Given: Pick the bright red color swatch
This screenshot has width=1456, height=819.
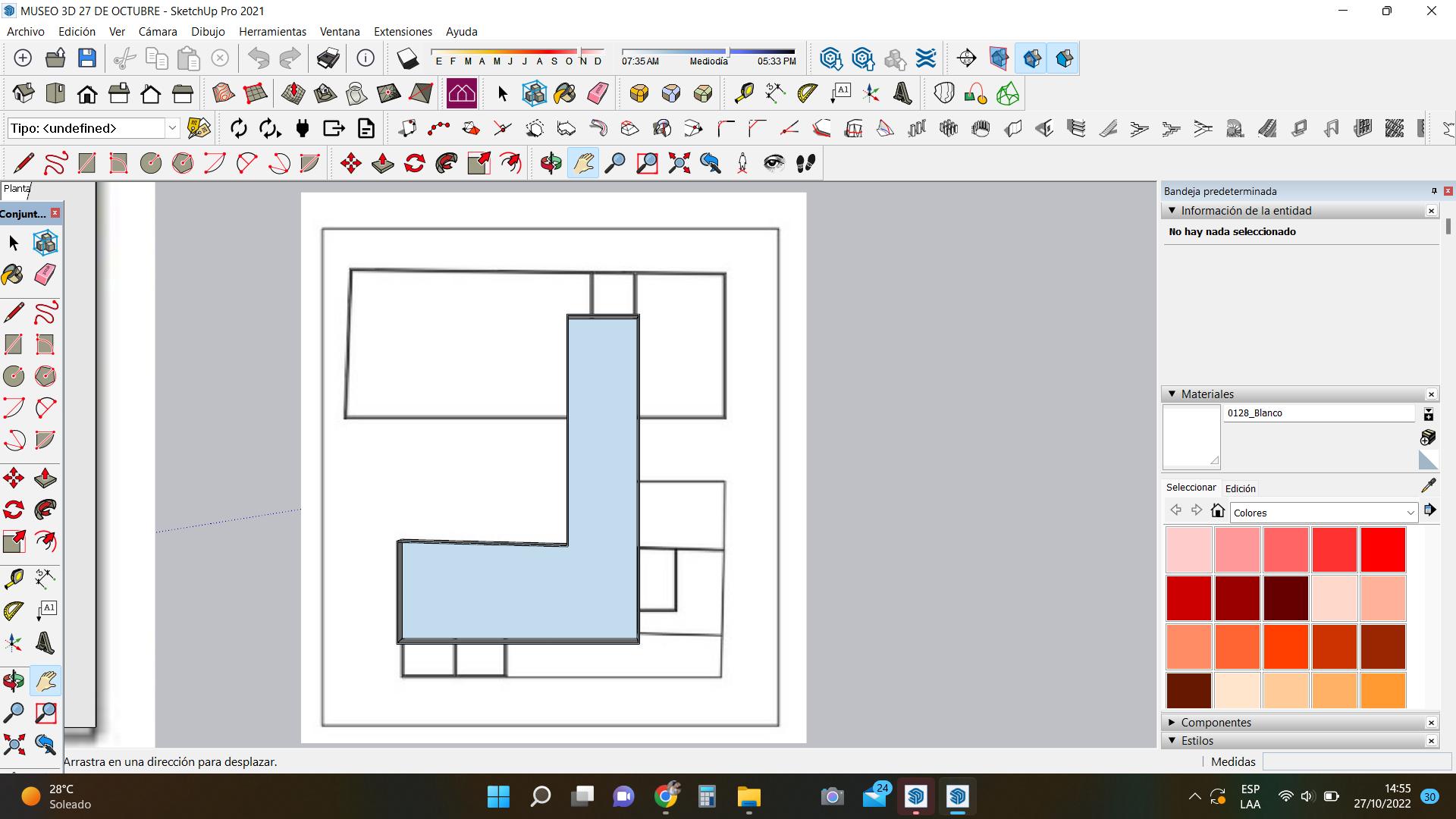Looking at the screenshot, I should point(1382,549).
